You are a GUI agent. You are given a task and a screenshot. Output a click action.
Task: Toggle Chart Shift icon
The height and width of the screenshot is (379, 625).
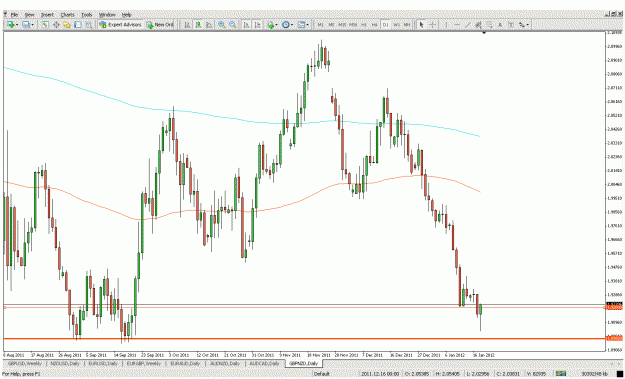click(257, 25)
